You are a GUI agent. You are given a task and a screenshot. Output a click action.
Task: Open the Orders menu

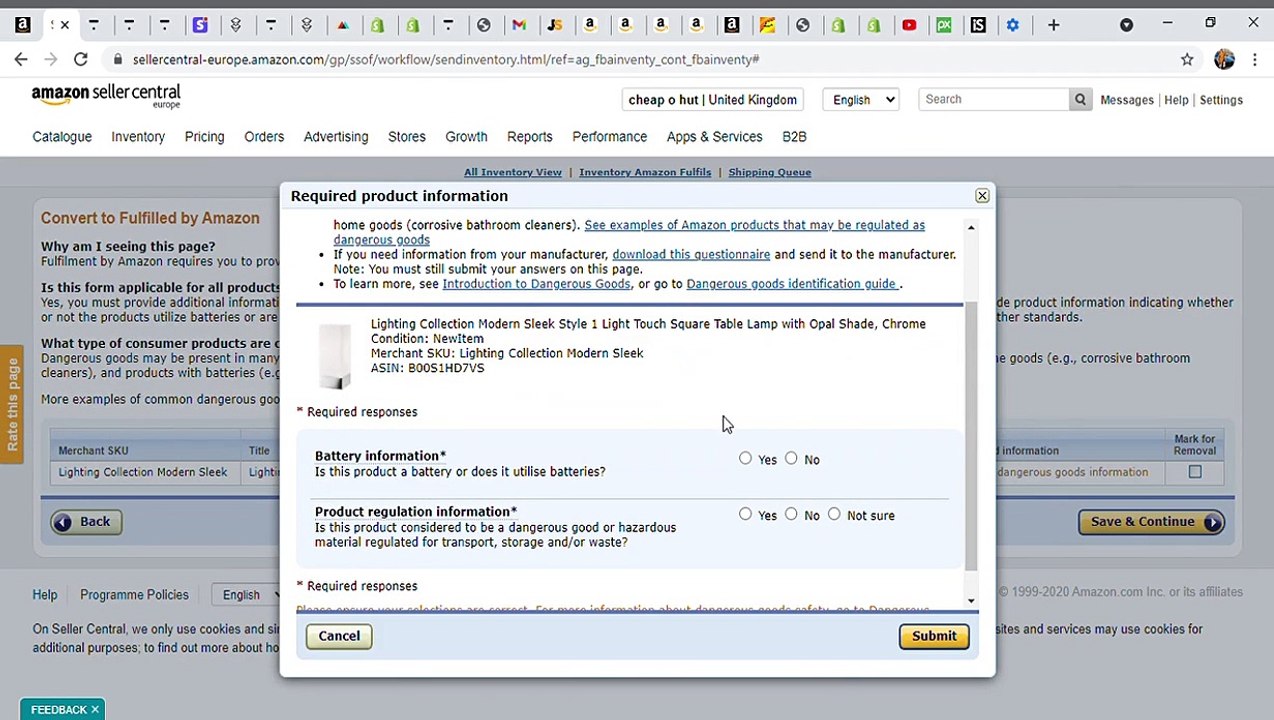coord(264,137)
